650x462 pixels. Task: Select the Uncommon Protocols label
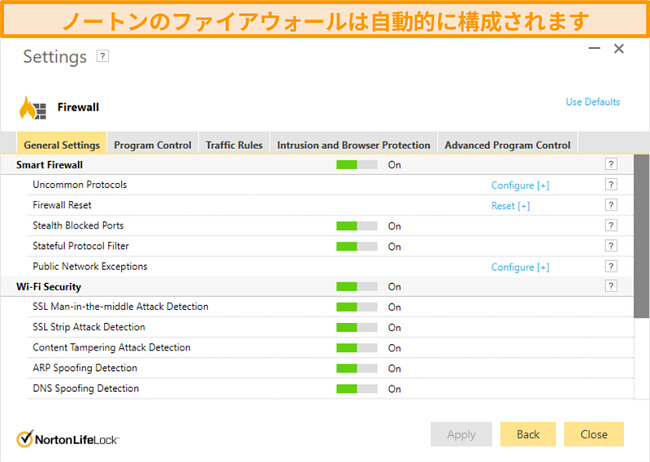[80, 185]
